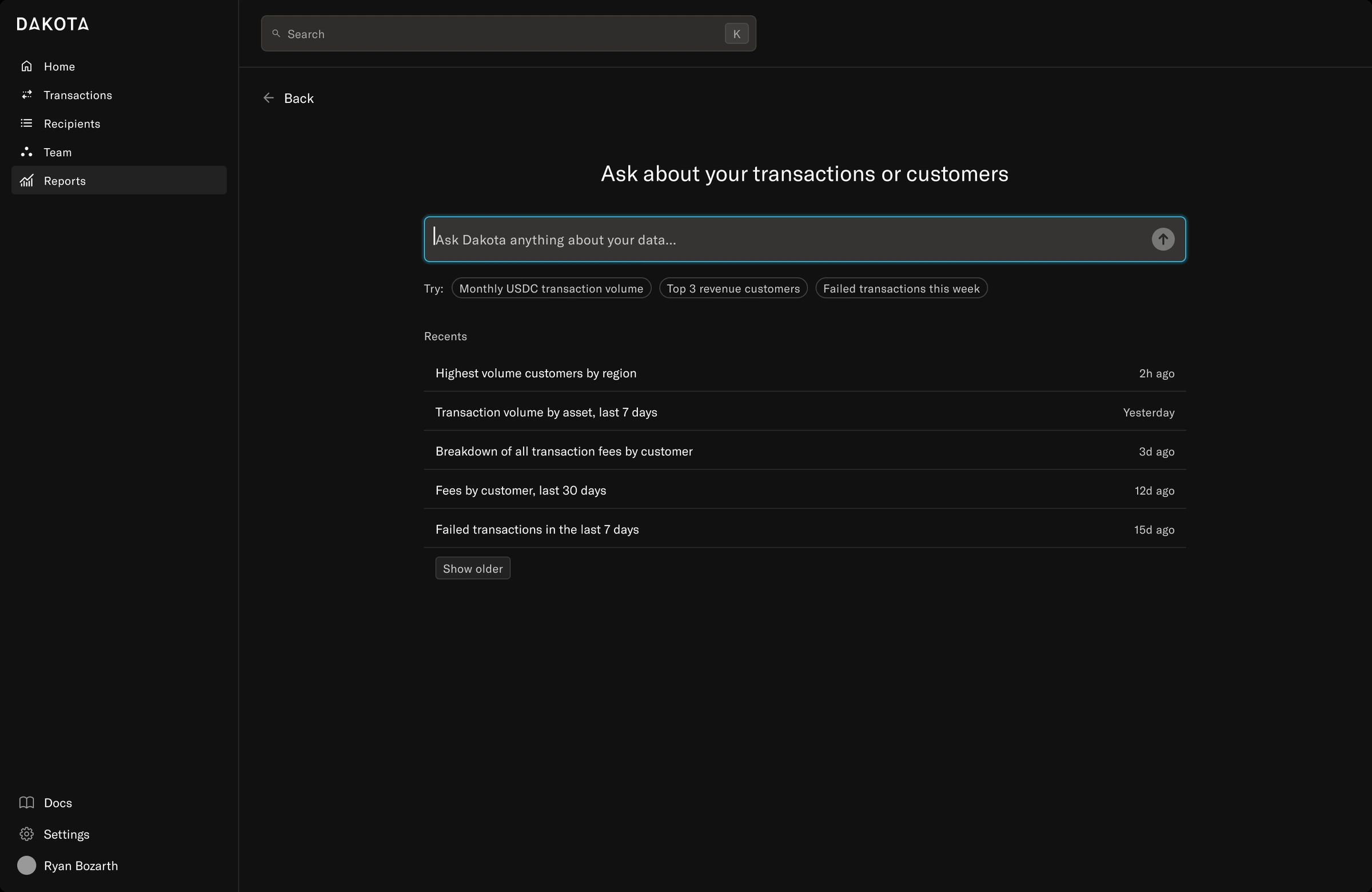The image size is (1372, 892).
Task: Open Breakdown of all transaction fees by customer
Action: (805, 451)
